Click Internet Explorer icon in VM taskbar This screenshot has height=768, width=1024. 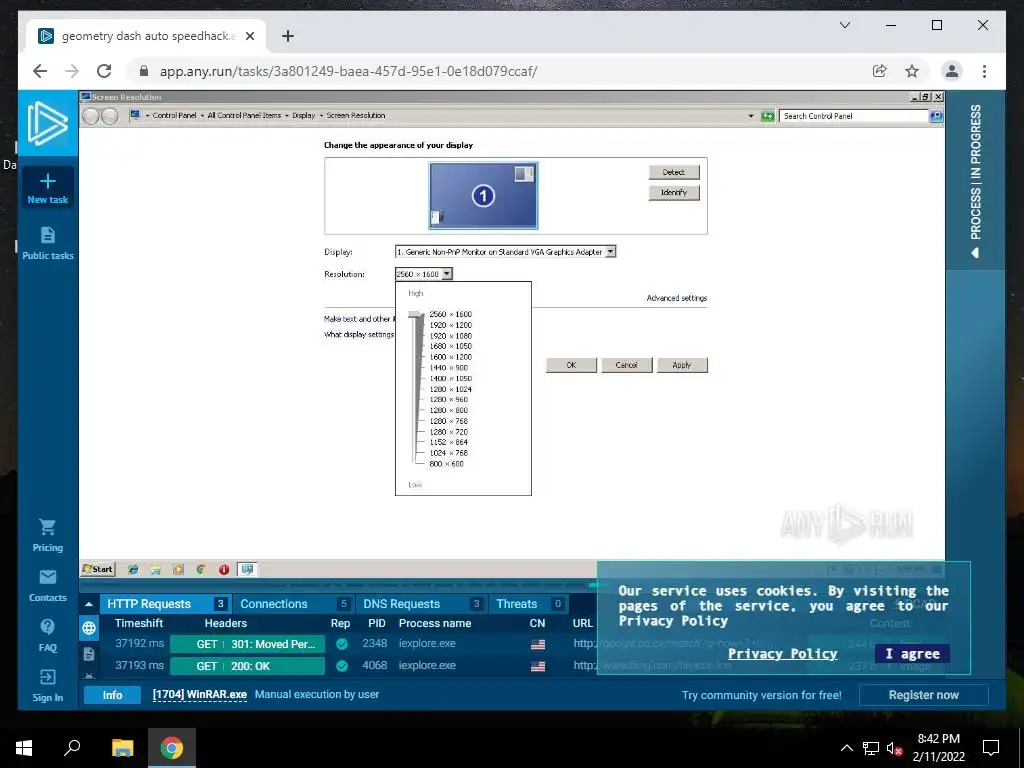pyautogui.click(x=133, y=569)
